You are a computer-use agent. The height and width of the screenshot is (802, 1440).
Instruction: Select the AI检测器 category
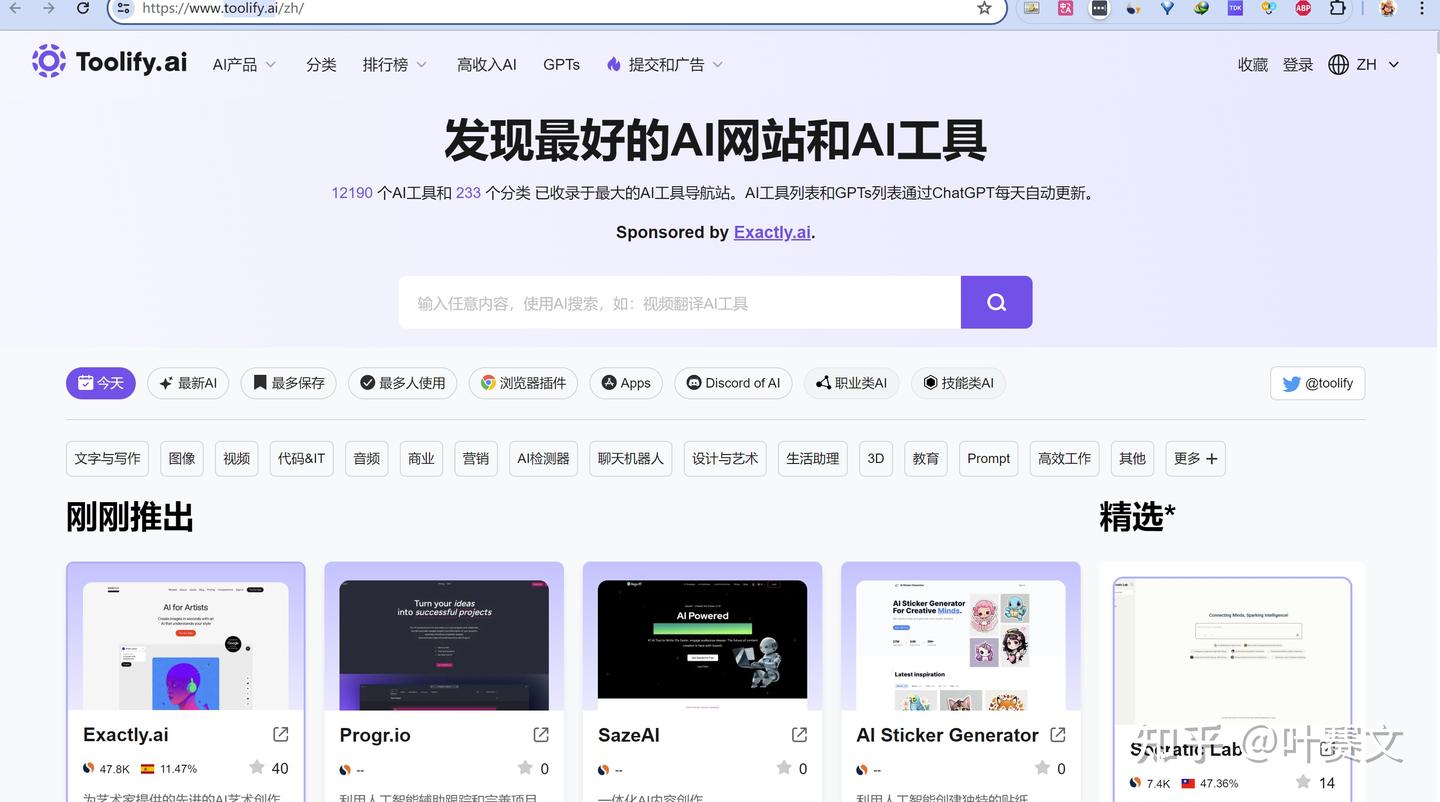click(543, 458)
